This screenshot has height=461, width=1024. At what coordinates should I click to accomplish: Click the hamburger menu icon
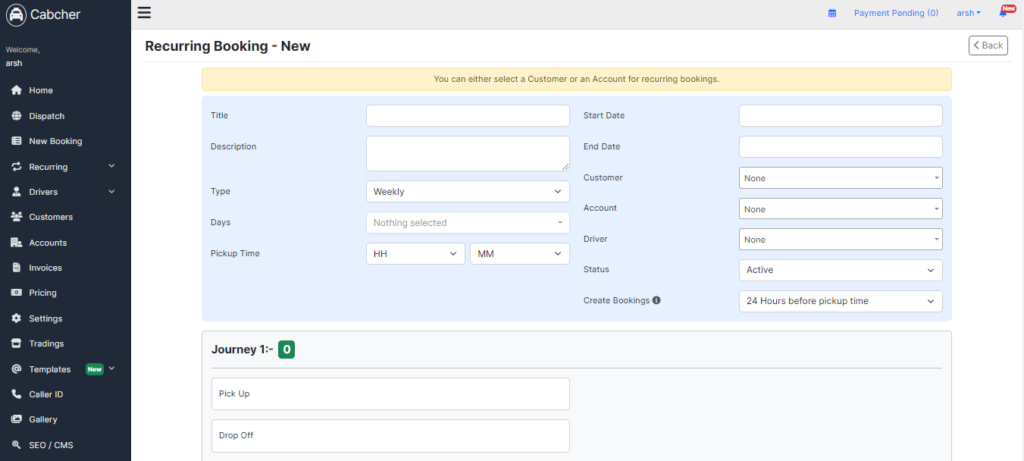(144, 12)
